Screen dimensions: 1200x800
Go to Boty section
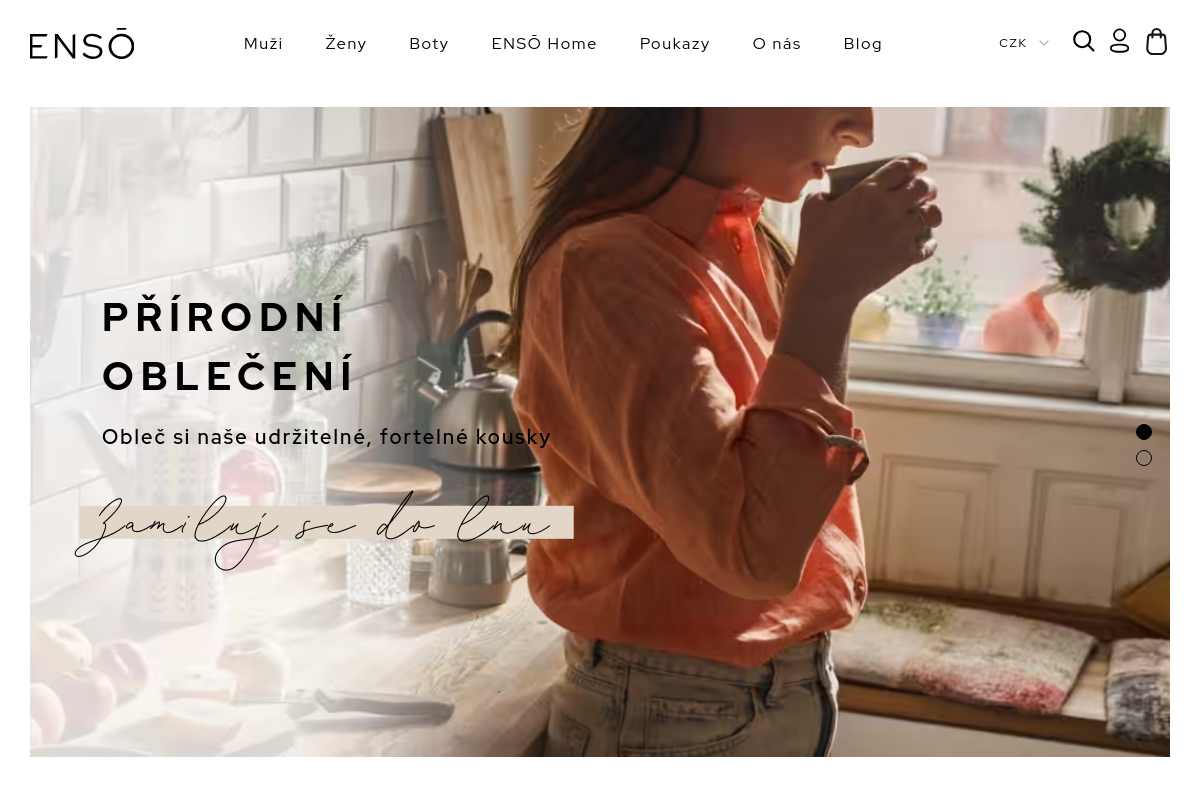(429, 44)
